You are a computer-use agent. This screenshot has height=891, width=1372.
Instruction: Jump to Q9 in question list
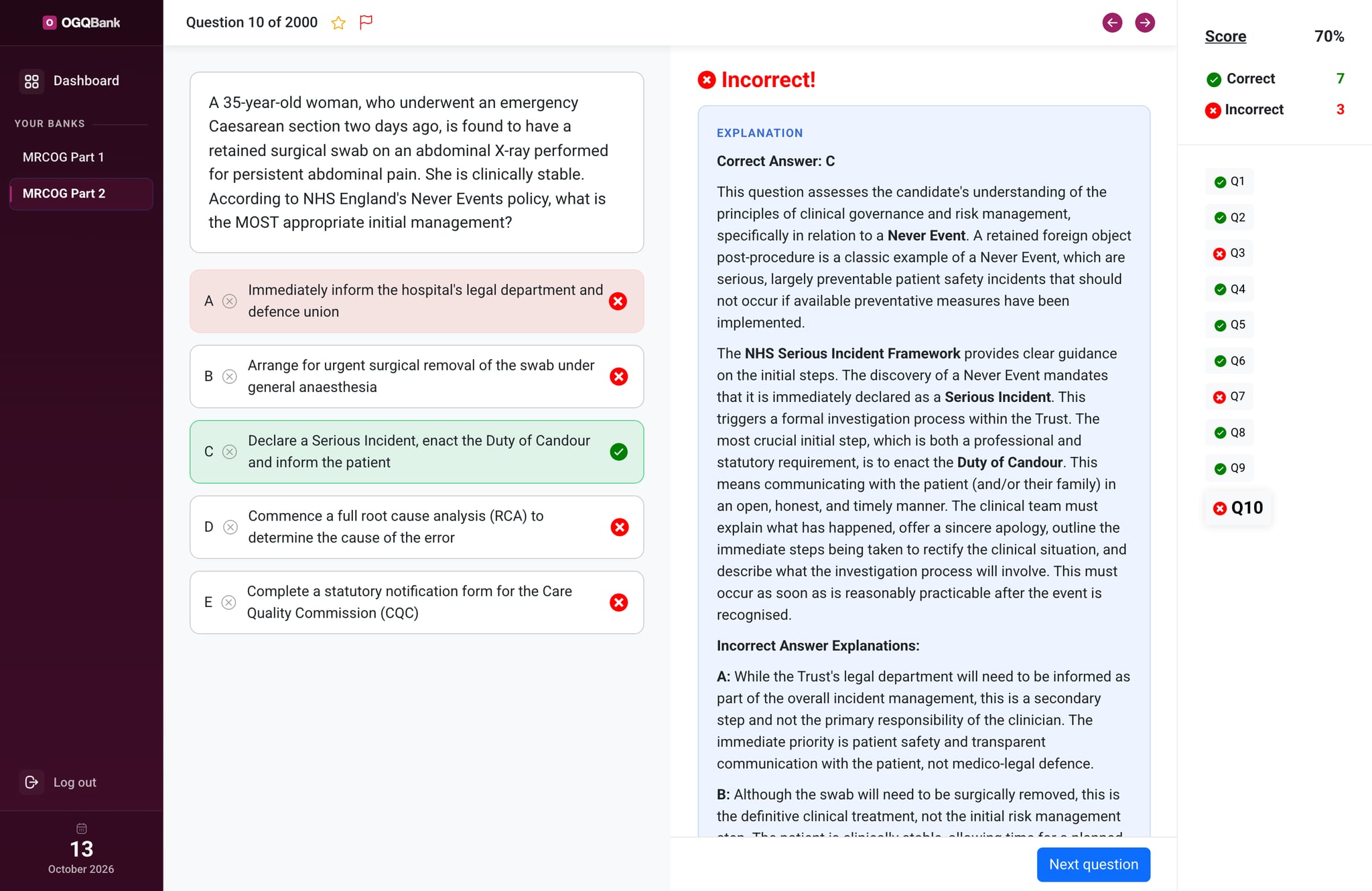click(x=1229, y=468)
